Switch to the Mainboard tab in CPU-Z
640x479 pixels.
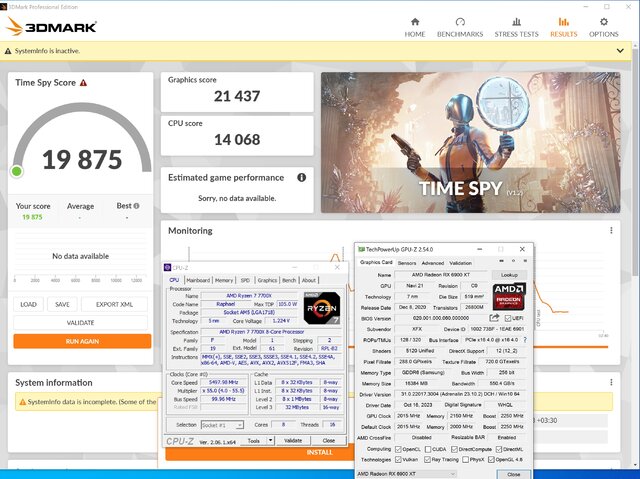click(198, 280)
